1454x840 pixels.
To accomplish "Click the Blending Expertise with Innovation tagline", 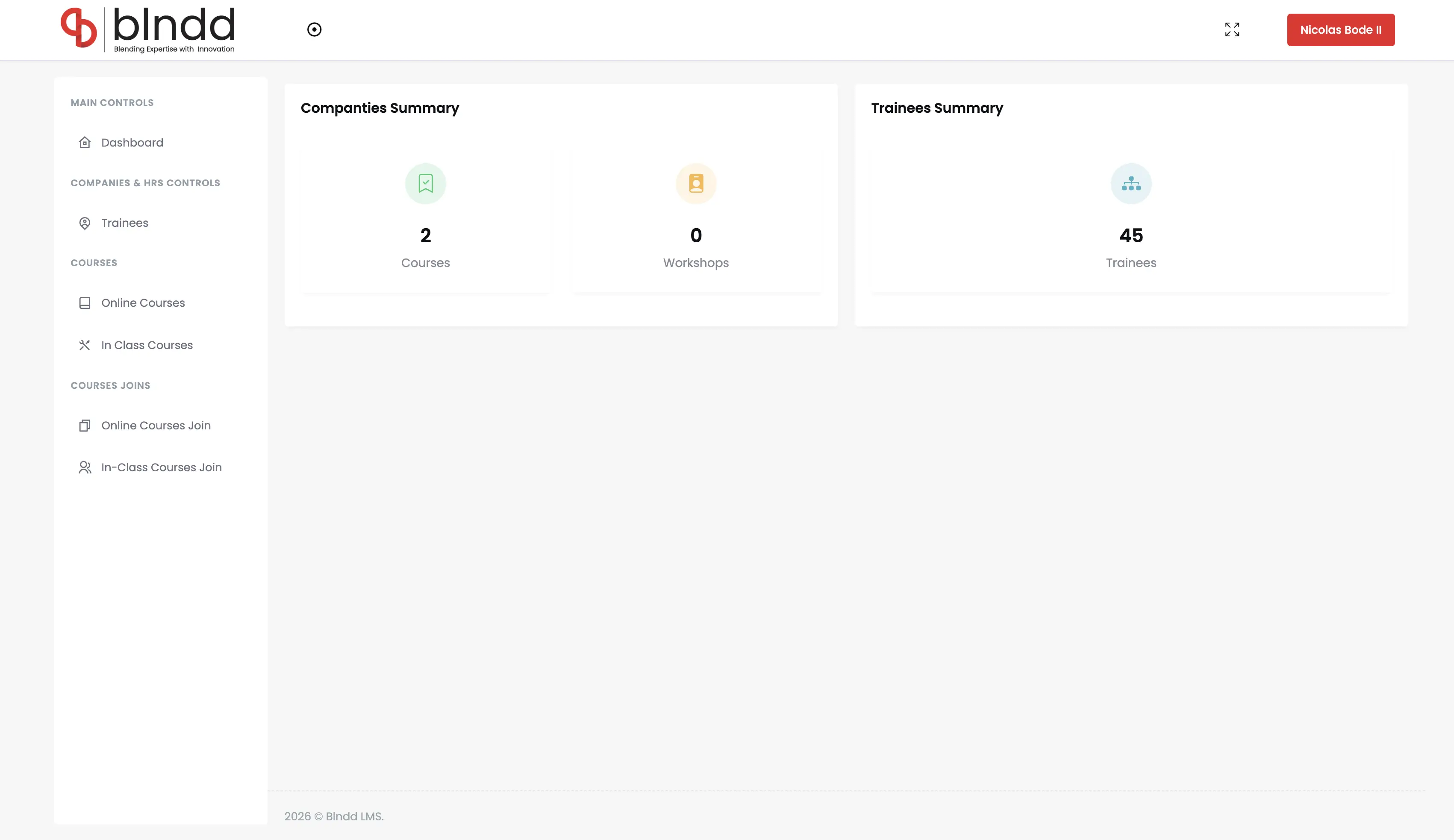I will (174, 49).
